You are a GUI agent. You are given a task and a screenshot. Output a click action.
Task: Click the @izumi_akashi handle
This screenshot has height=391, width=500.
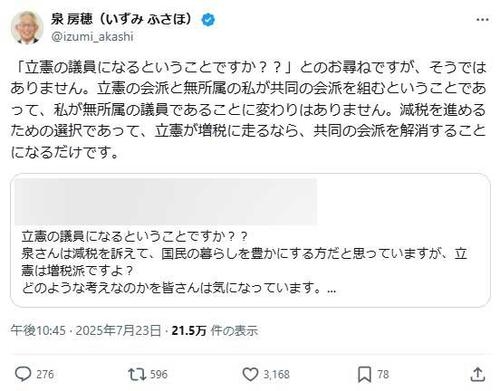coord(92,37)
